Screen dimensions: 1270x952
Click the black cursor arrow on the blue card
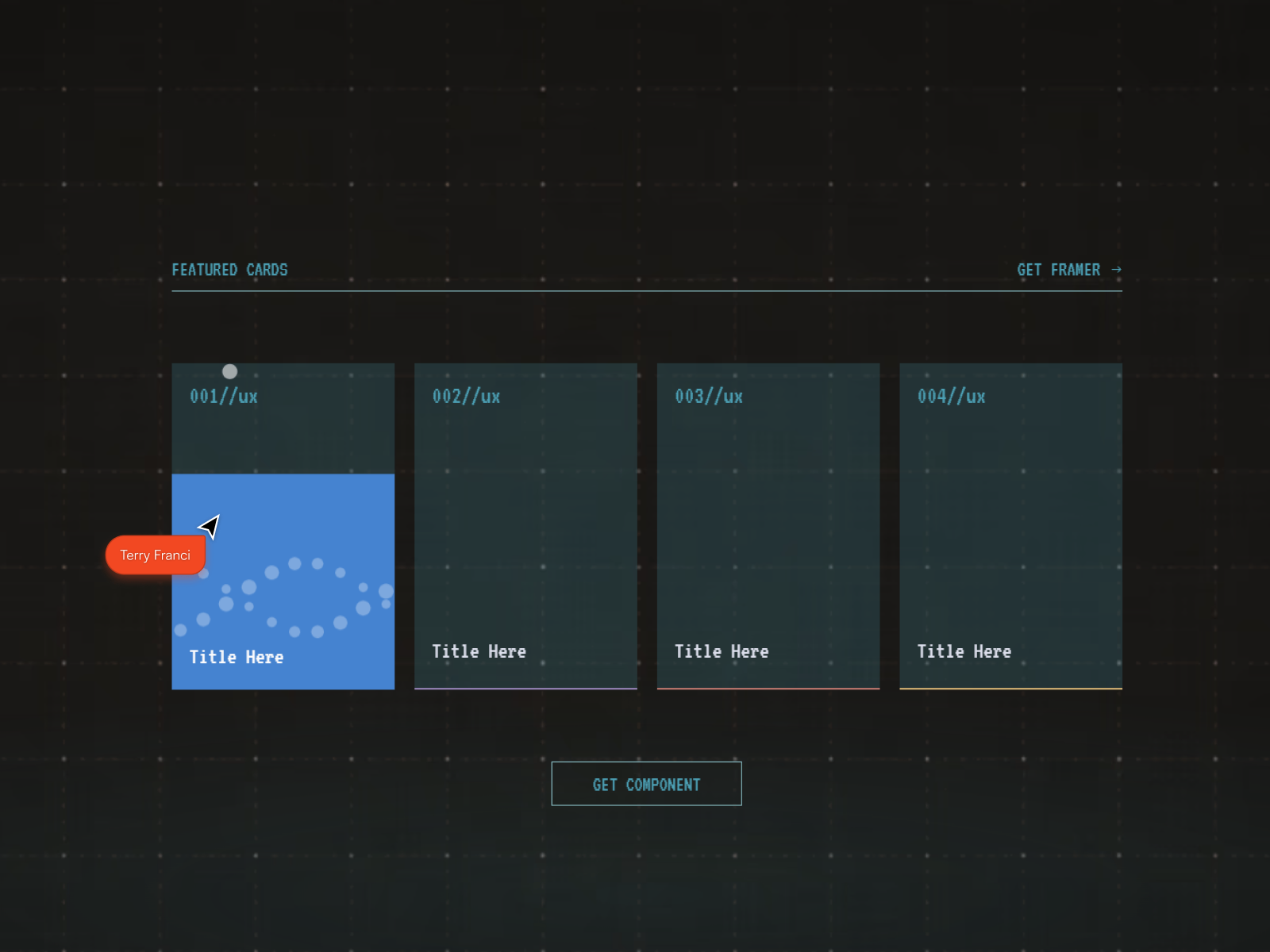[x=210, y=525]
